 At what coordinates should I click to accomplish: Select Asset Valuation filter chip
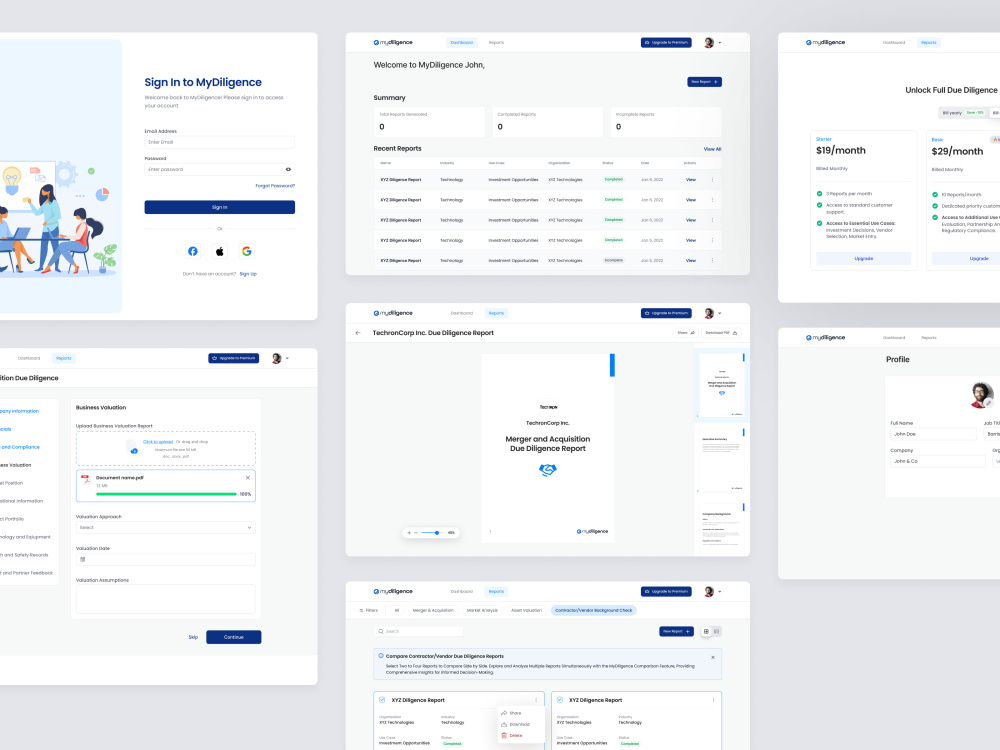click(526, 610)
